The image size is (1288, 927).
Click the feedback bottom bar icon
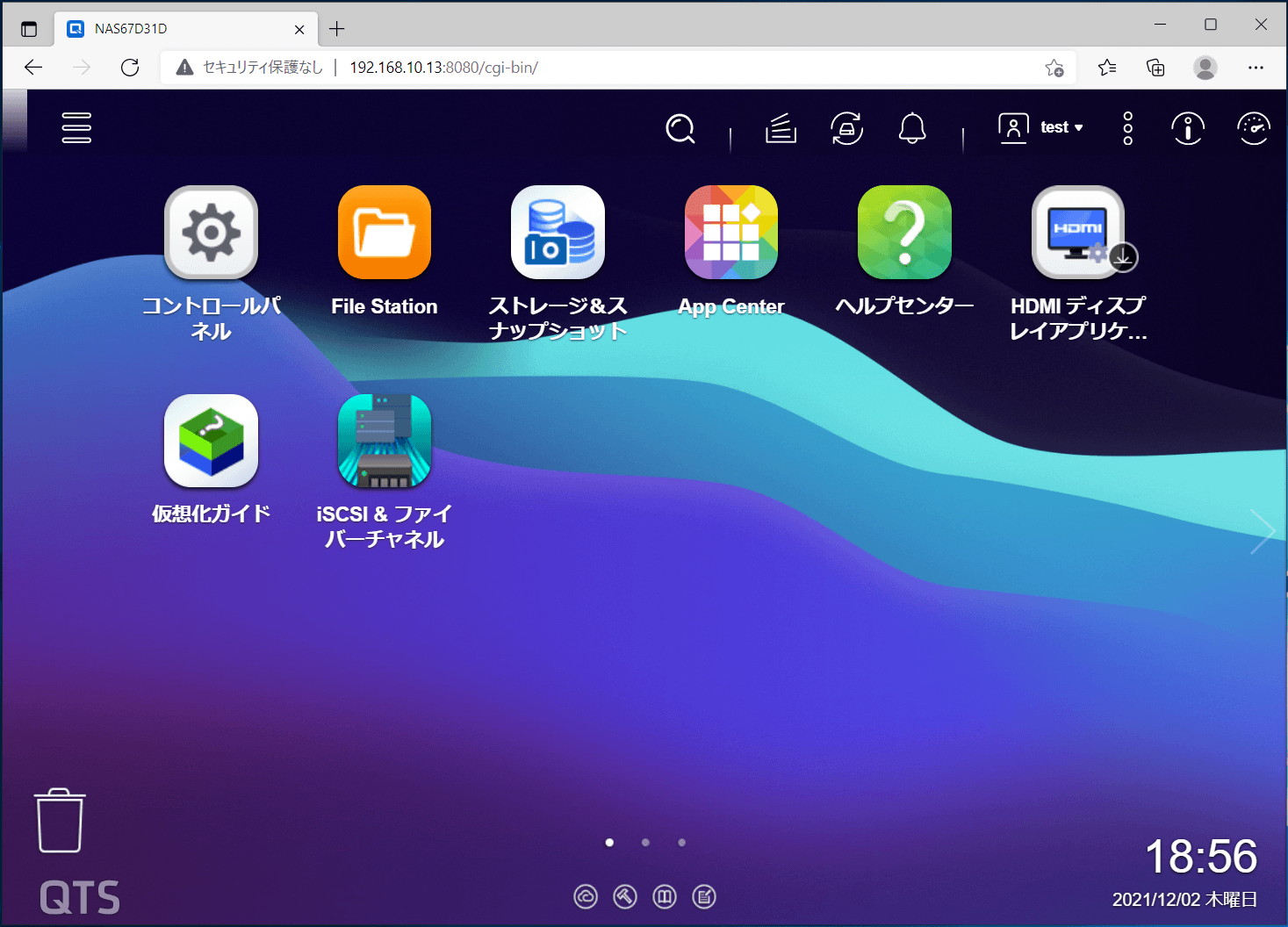point(704,897)
